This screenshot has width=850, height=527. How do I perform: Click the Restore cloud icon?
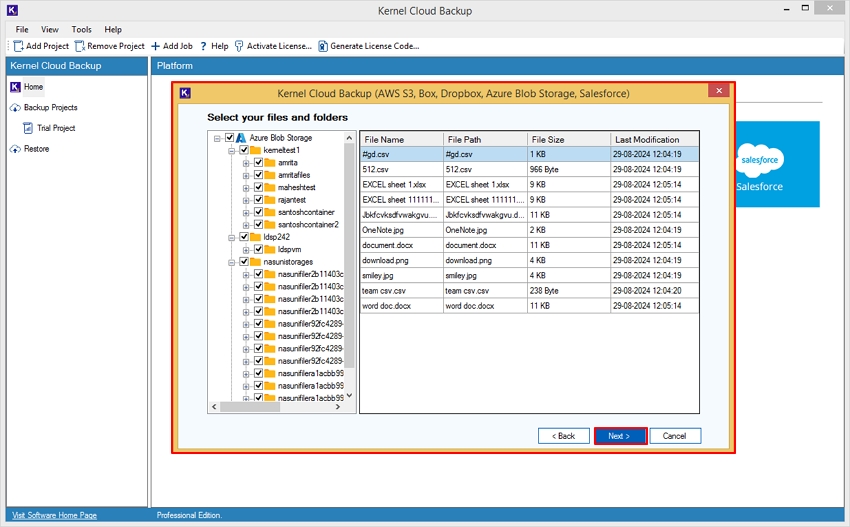click(15, 149)
